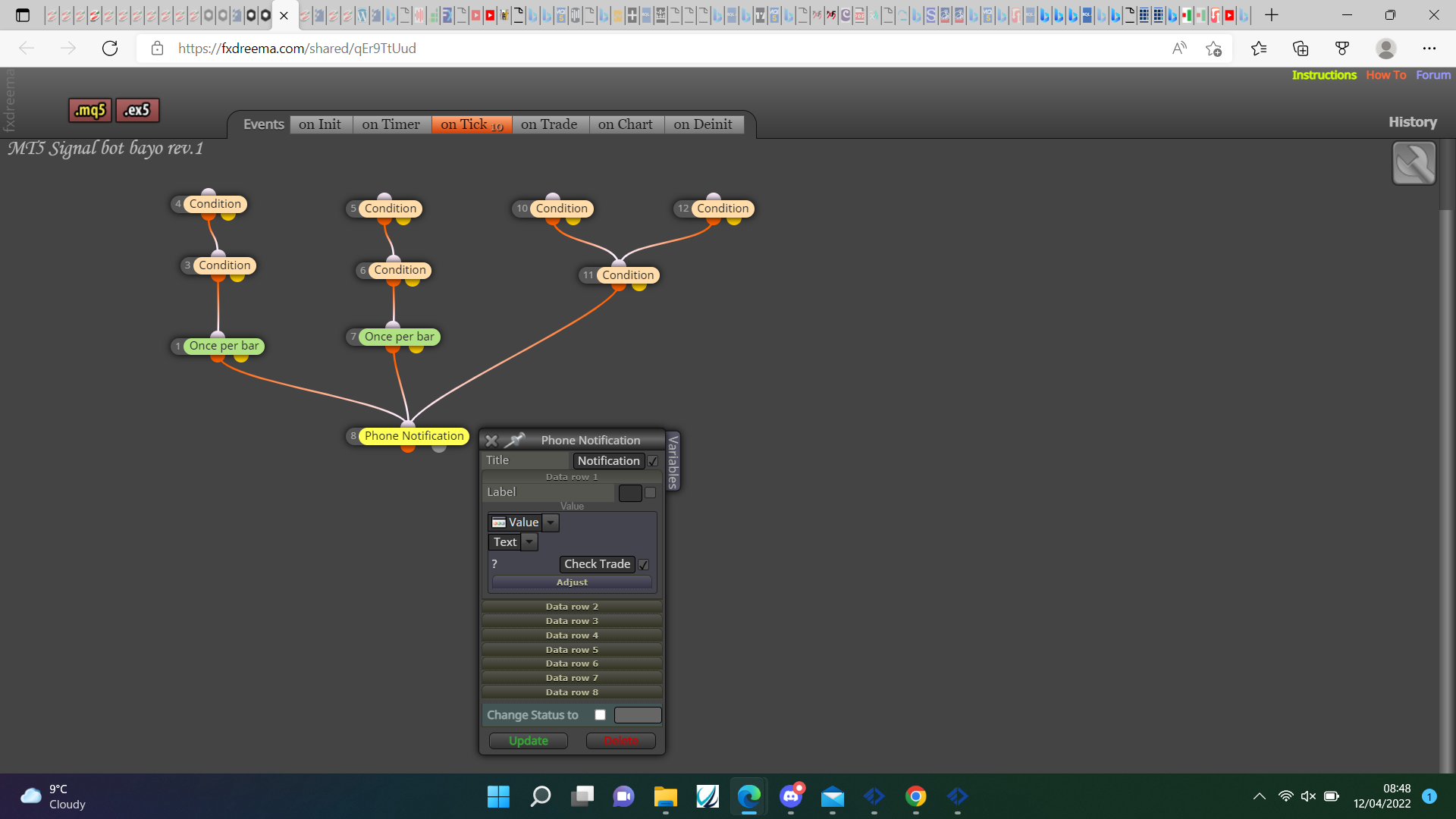Switch to the on Timer tab
The image size is (1456, 819).
click(x=391, y=124)
